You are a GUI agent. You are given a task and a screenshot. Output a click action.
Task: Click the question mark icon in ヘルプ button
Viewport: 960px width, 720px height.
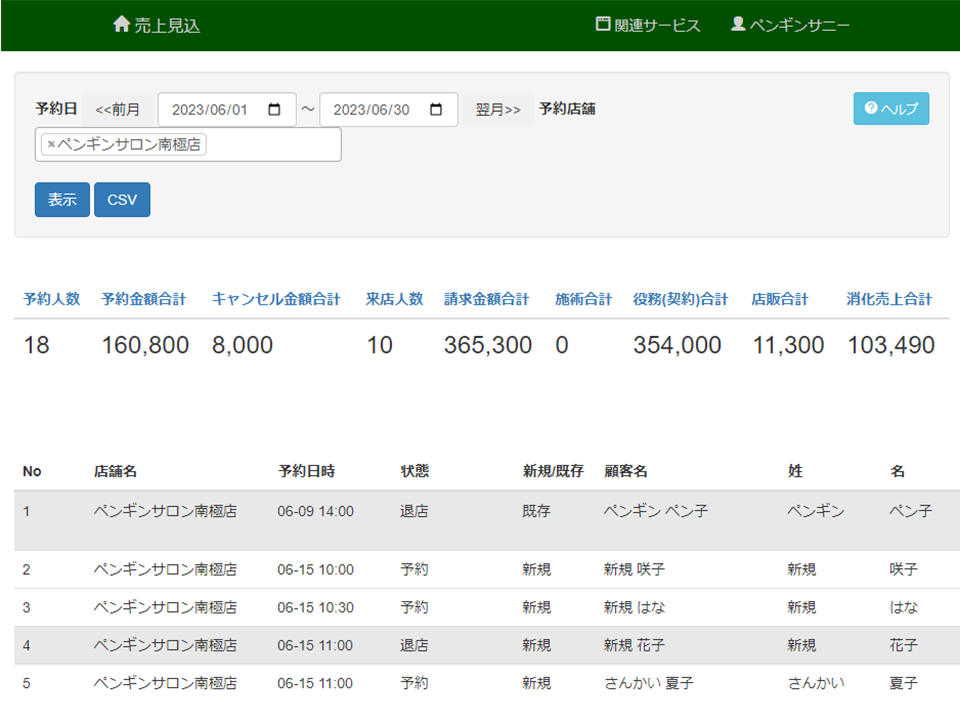point(871,108)
